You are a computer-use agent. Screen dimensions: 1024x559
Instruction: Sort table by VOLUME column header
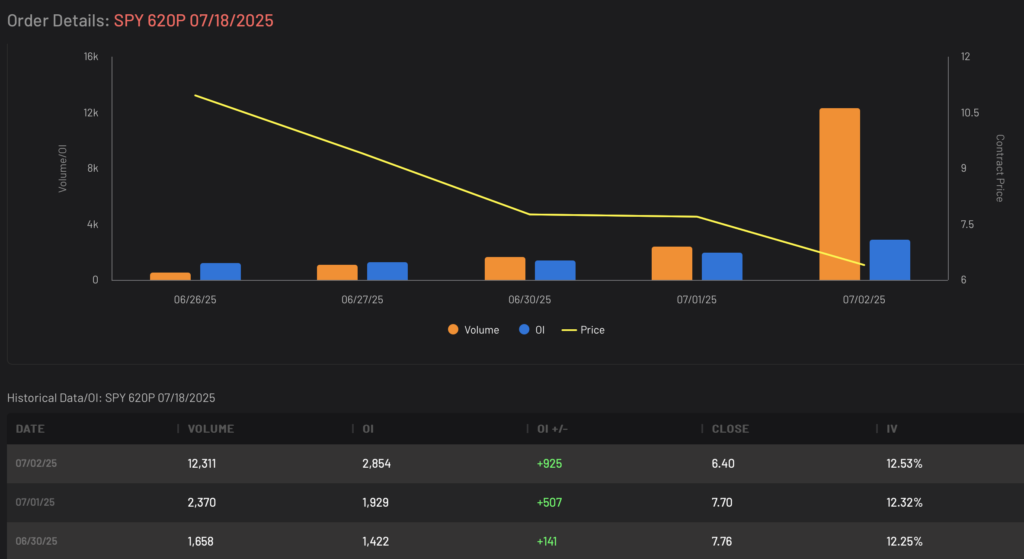210,429
